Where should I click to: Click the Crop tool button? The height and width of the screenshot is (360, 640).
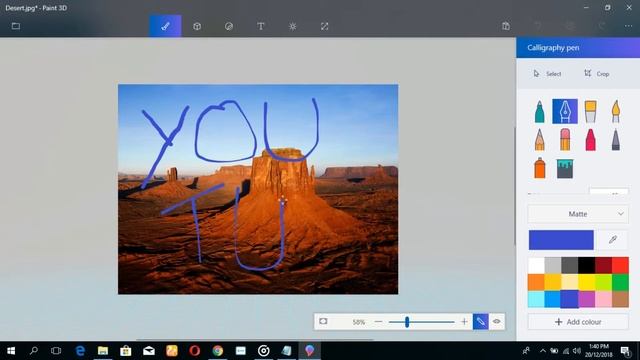(597, 73)
